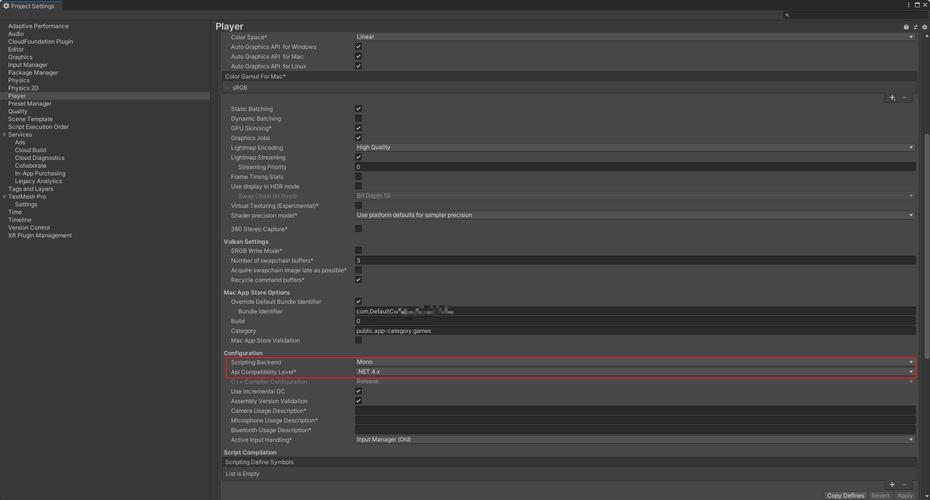Open the Player settings gear menu
This screenshot has width=930, height=500.
pyautogui.click(x=924, y=27)
